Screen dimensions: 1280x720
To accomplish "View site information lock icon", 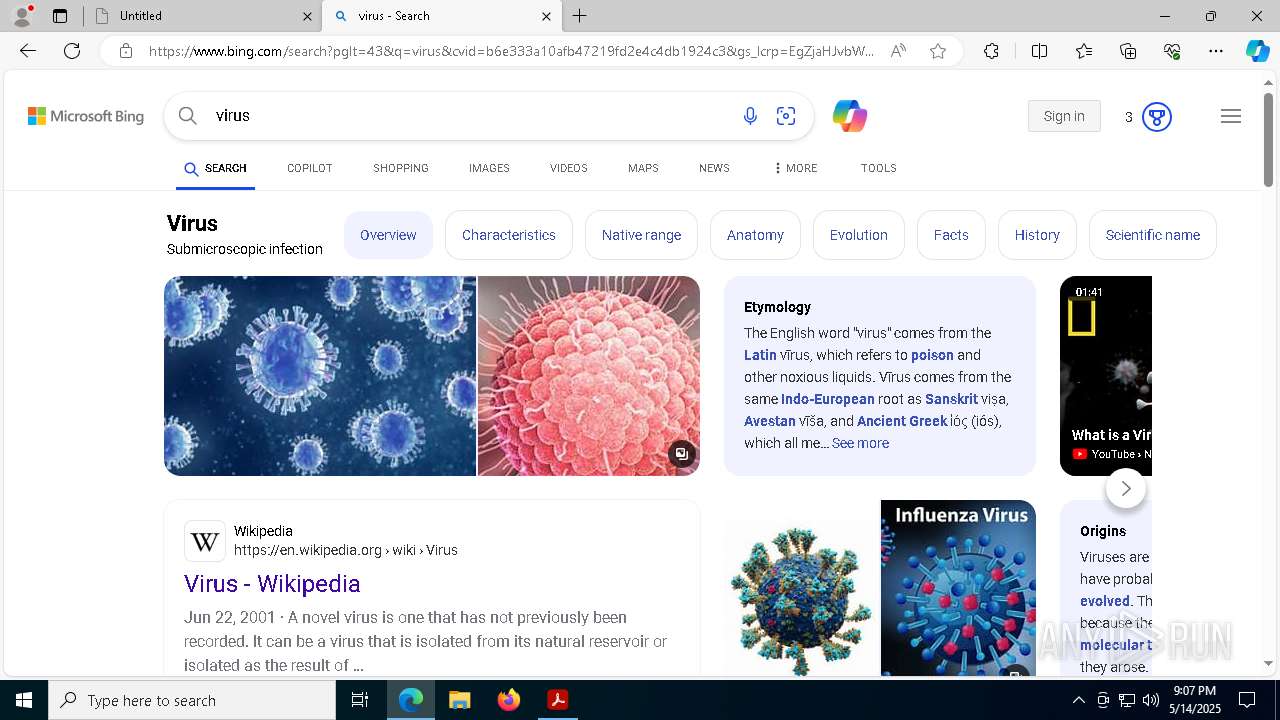I will pos(126,51).
